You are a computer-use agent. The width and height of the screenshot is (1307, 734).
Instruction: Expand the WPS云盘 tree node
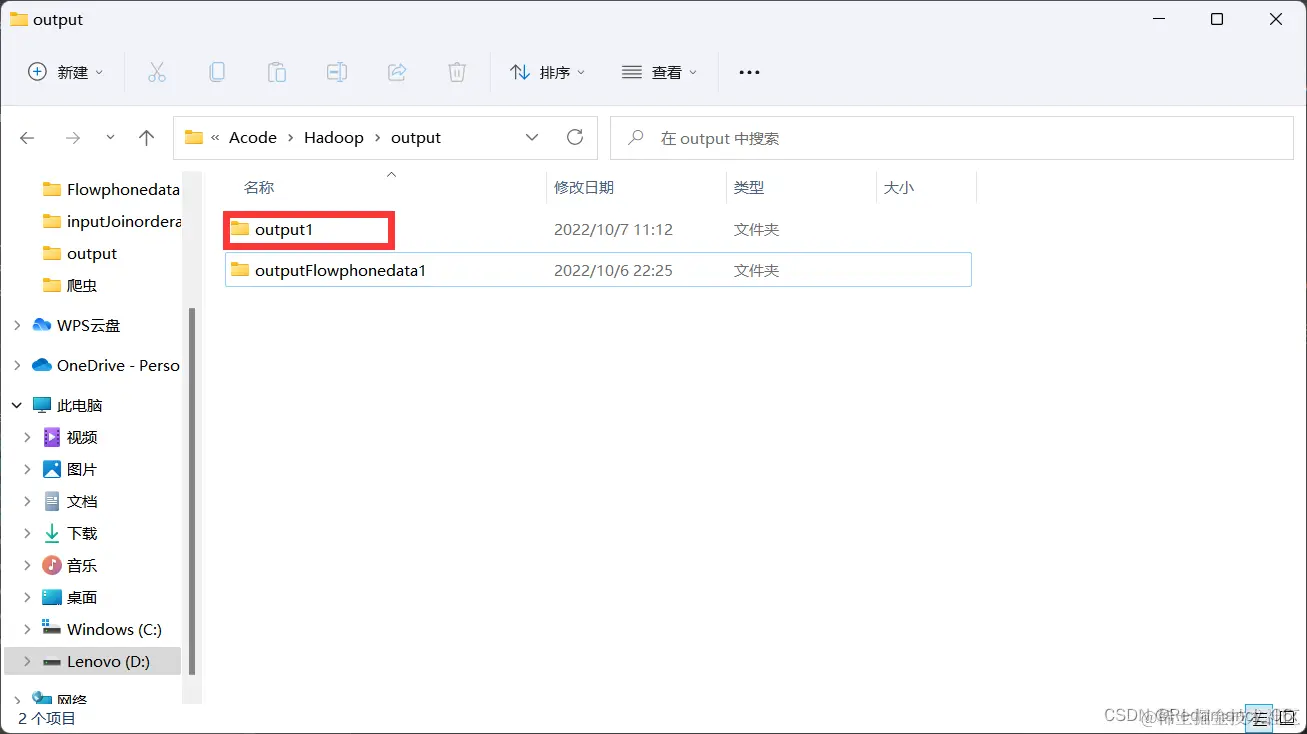[16, 326]
